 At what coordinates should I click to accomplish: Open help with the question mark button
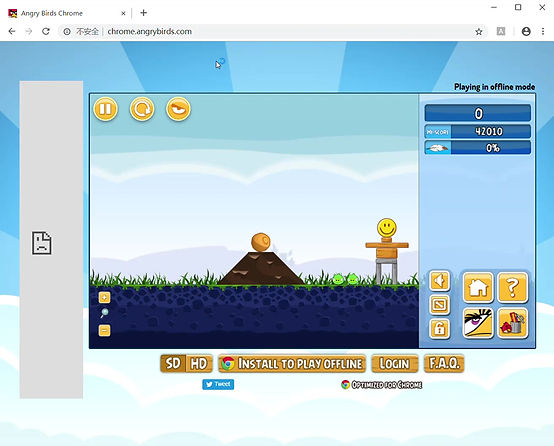pyautogui.click(x=513, y=287)
